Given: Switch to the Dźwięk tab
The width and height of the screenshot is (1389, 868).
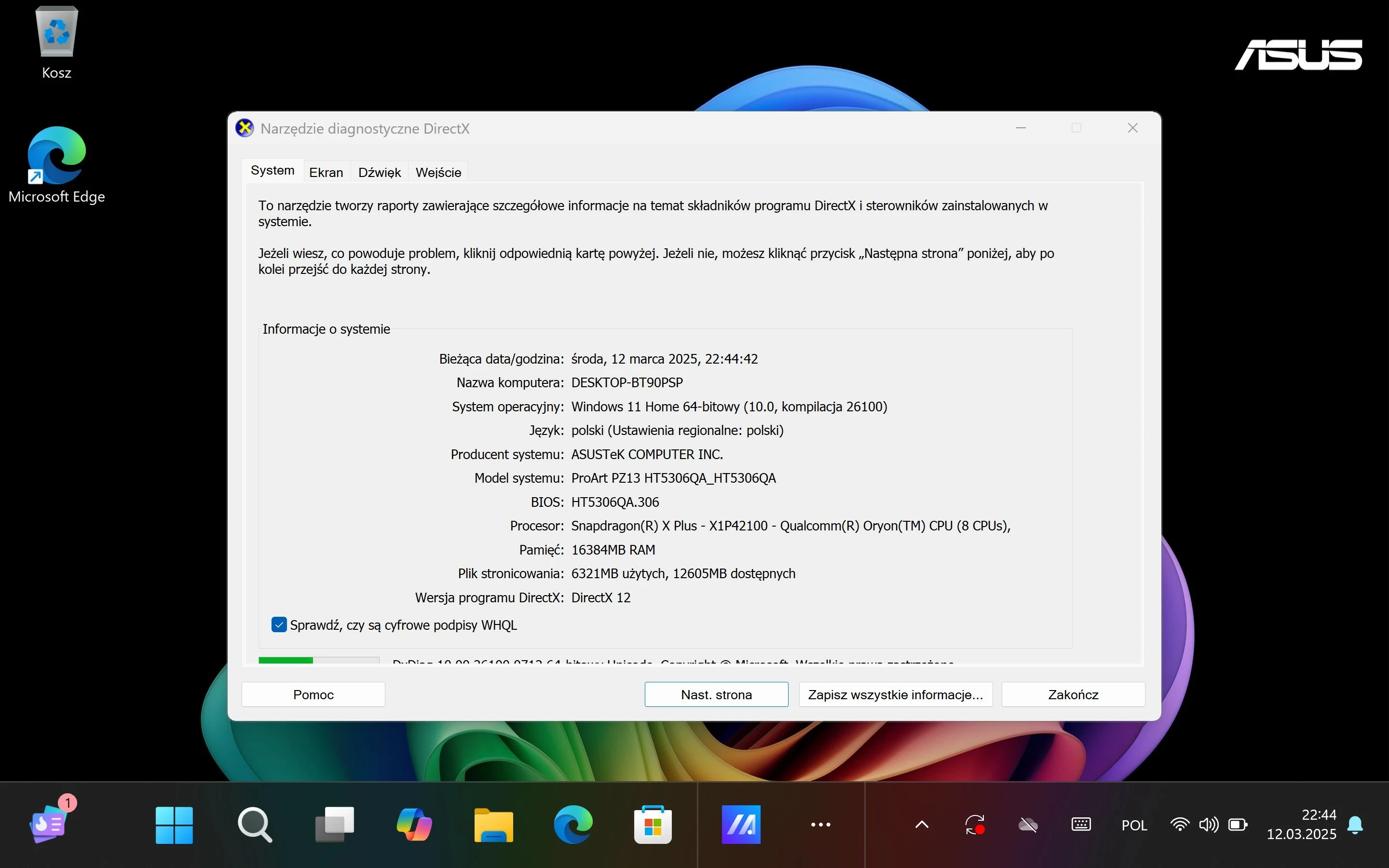Looking at the screenshot, I should point(380,172).
